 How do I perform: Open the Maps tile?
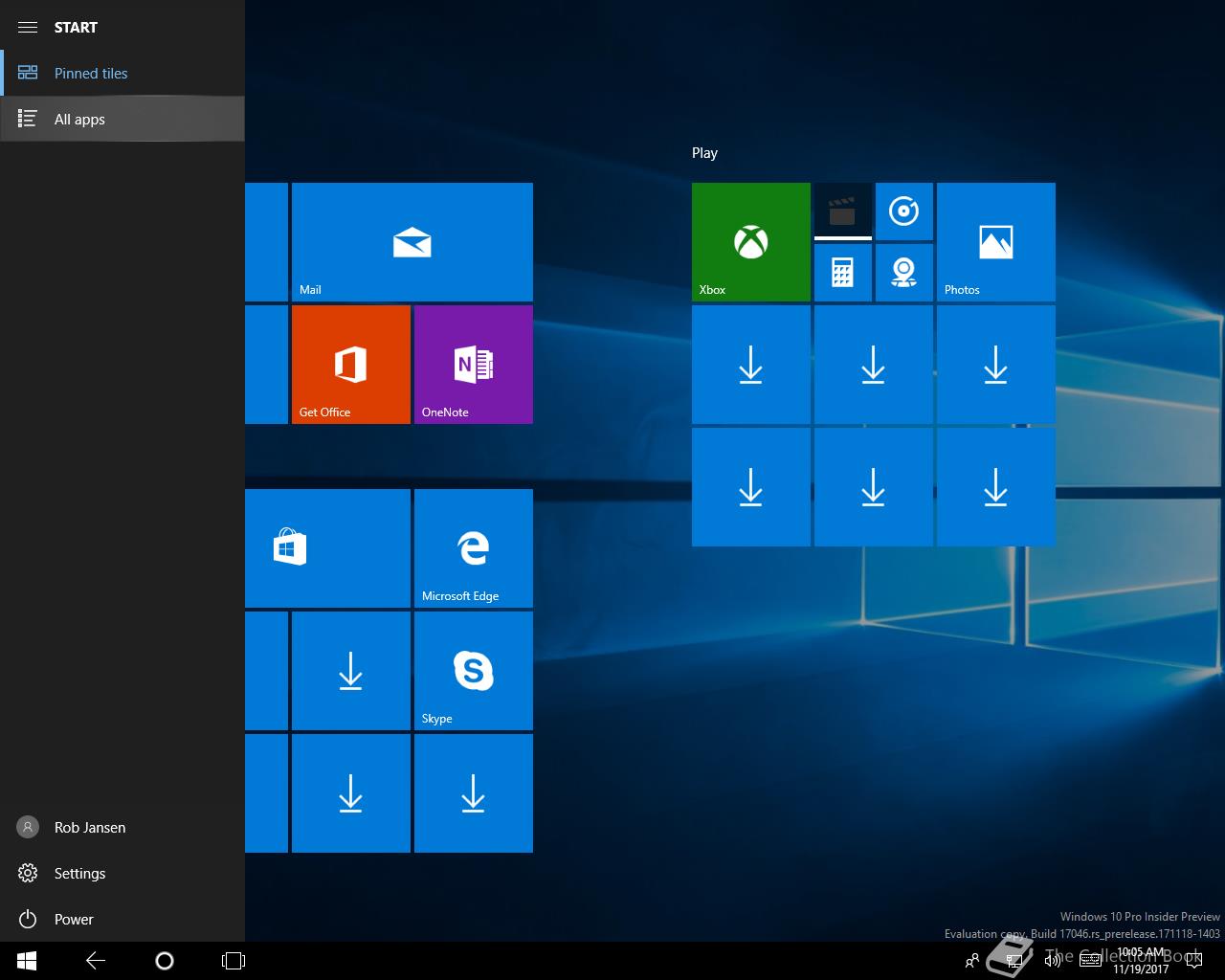pos(904,273)
